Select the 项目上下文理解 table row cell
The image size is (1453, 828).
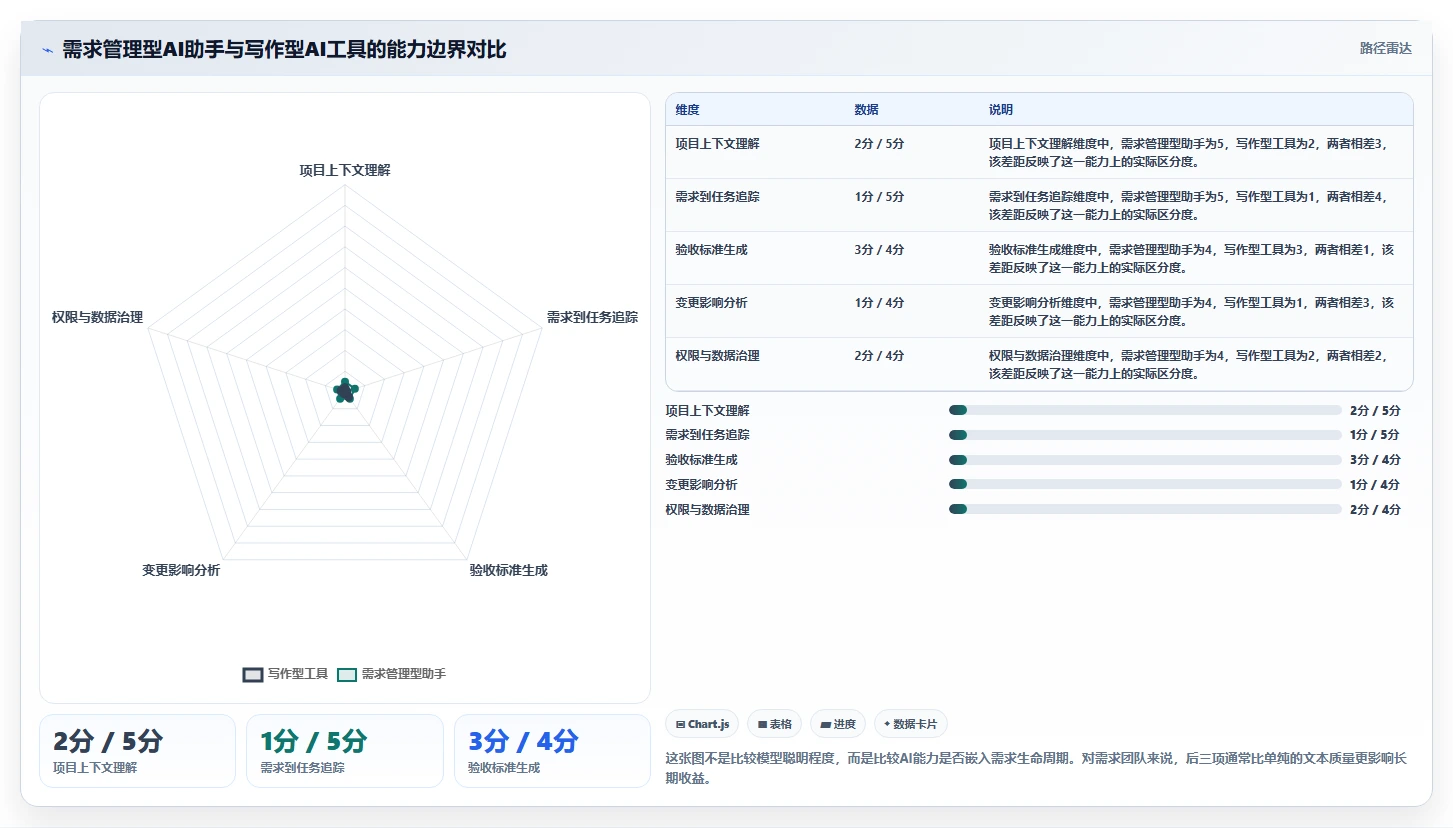pyautogui.click(x=718, y=144)
